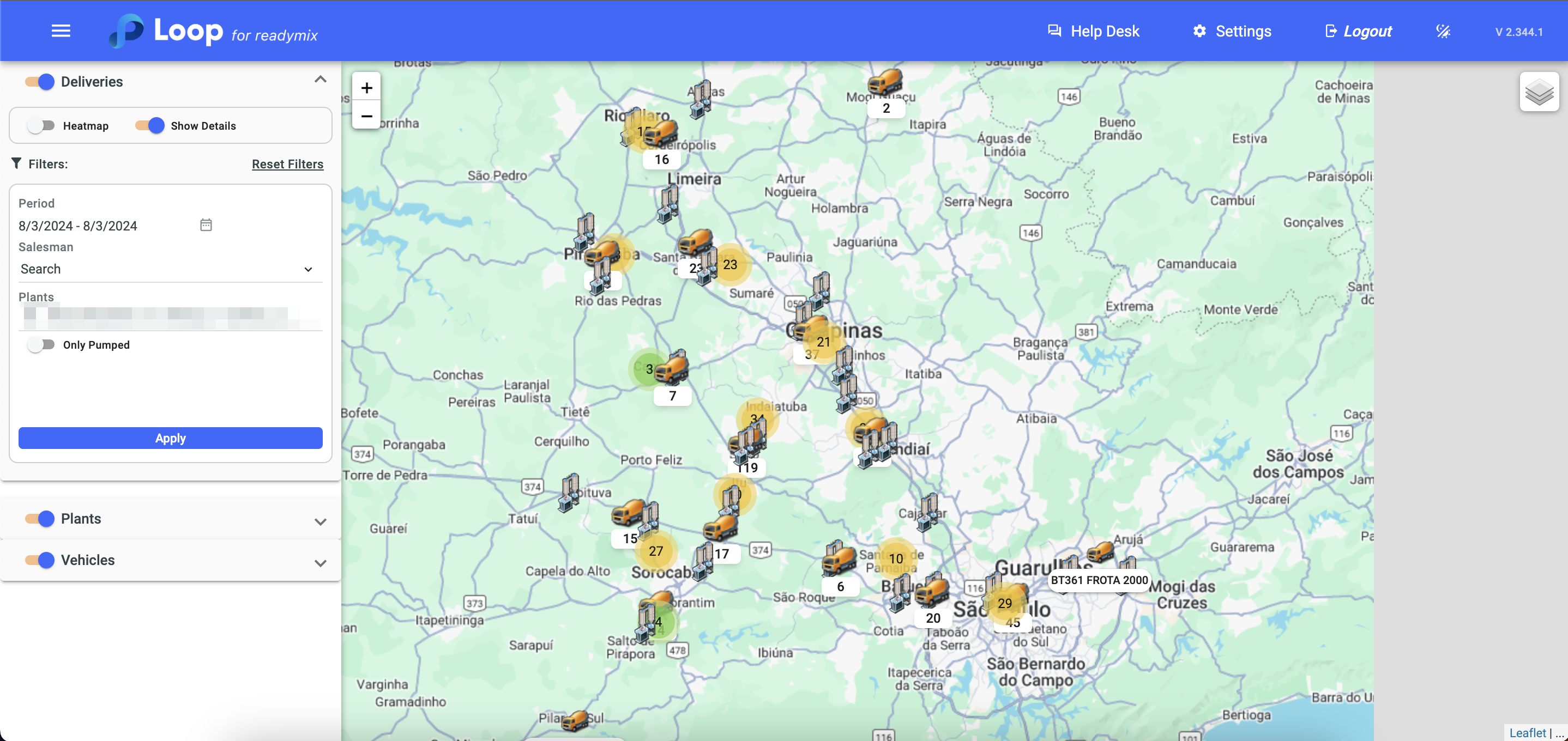This screenshot has height=741, width=1568.
Task: Zoom in on the map
Action: (366, 88)
